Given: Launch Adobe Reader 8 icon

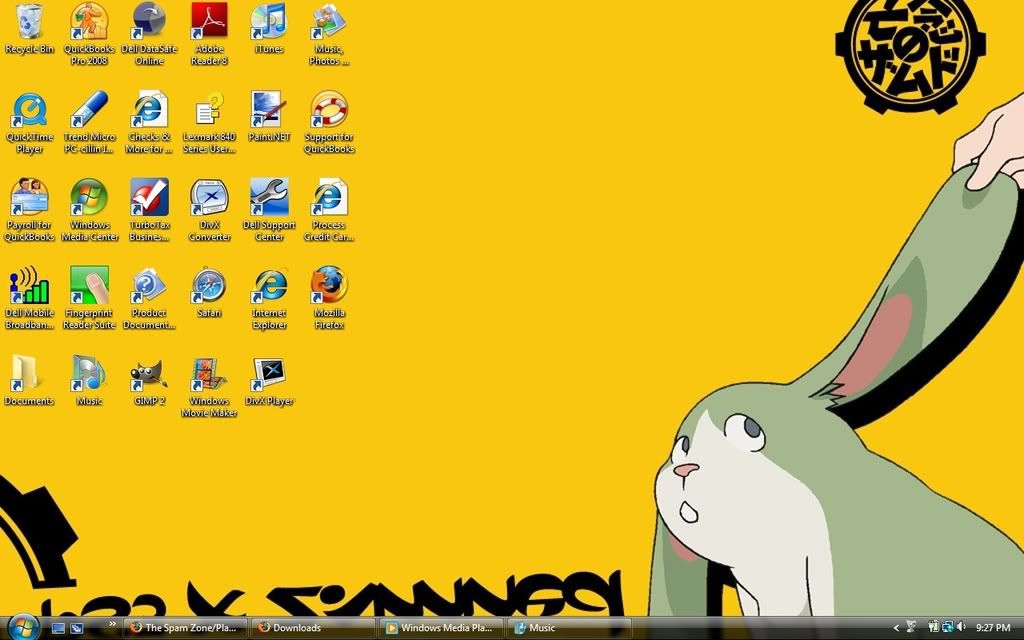Looking at the screenshot, I should coord(210,34).
